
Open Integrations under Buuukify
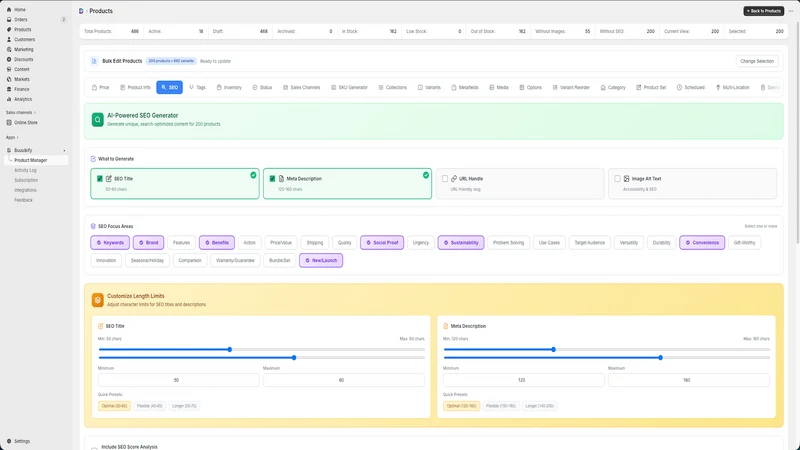coord(25,190)
